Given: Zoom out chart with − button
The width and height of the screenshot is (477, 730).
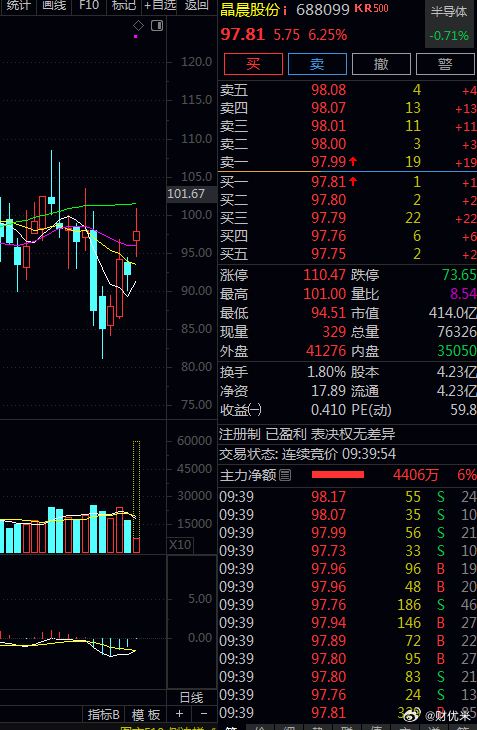Looking at the screenshot, I should point(203,714).
